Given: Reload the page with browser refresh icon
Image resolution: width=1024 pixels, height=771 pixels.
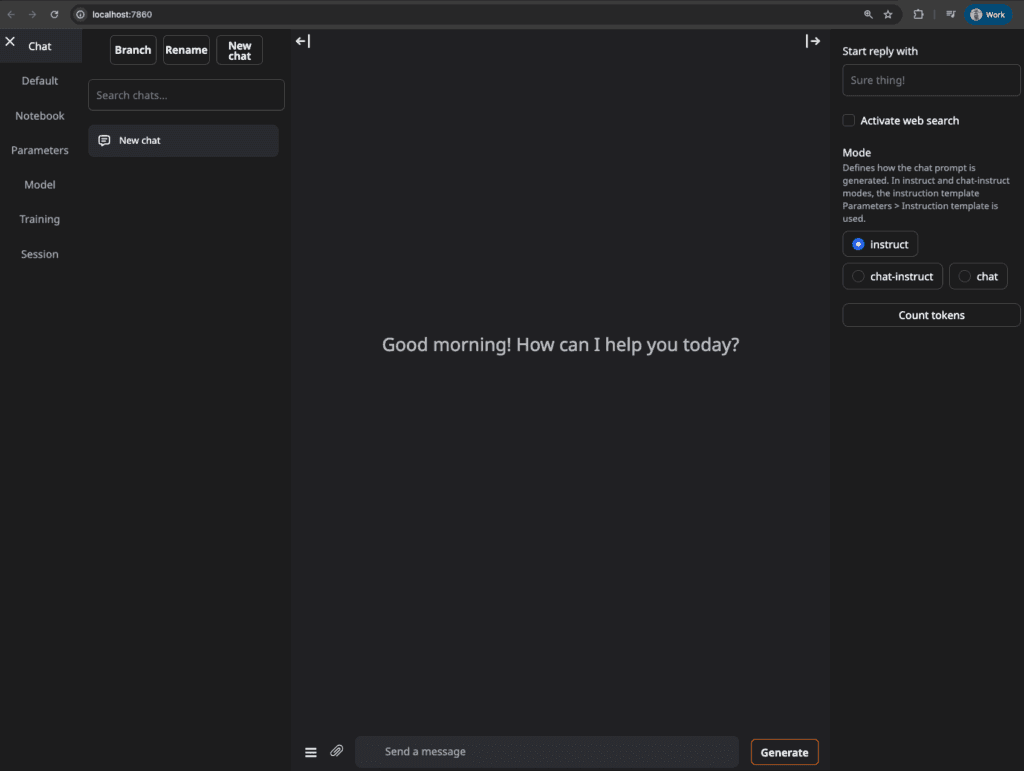Looking at the screenshot, I should click(x=54, y=15).
